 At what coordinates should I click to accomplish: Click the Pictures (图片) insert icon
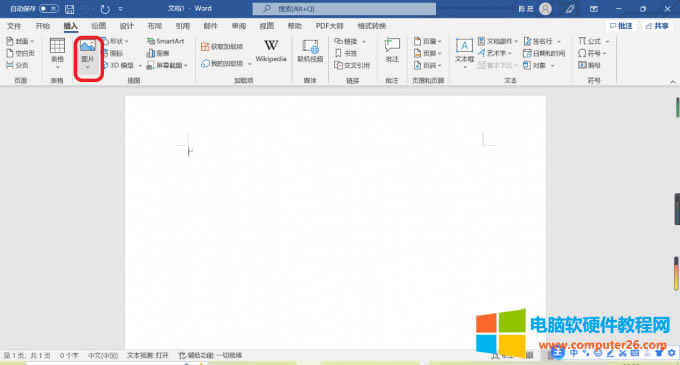88,54
